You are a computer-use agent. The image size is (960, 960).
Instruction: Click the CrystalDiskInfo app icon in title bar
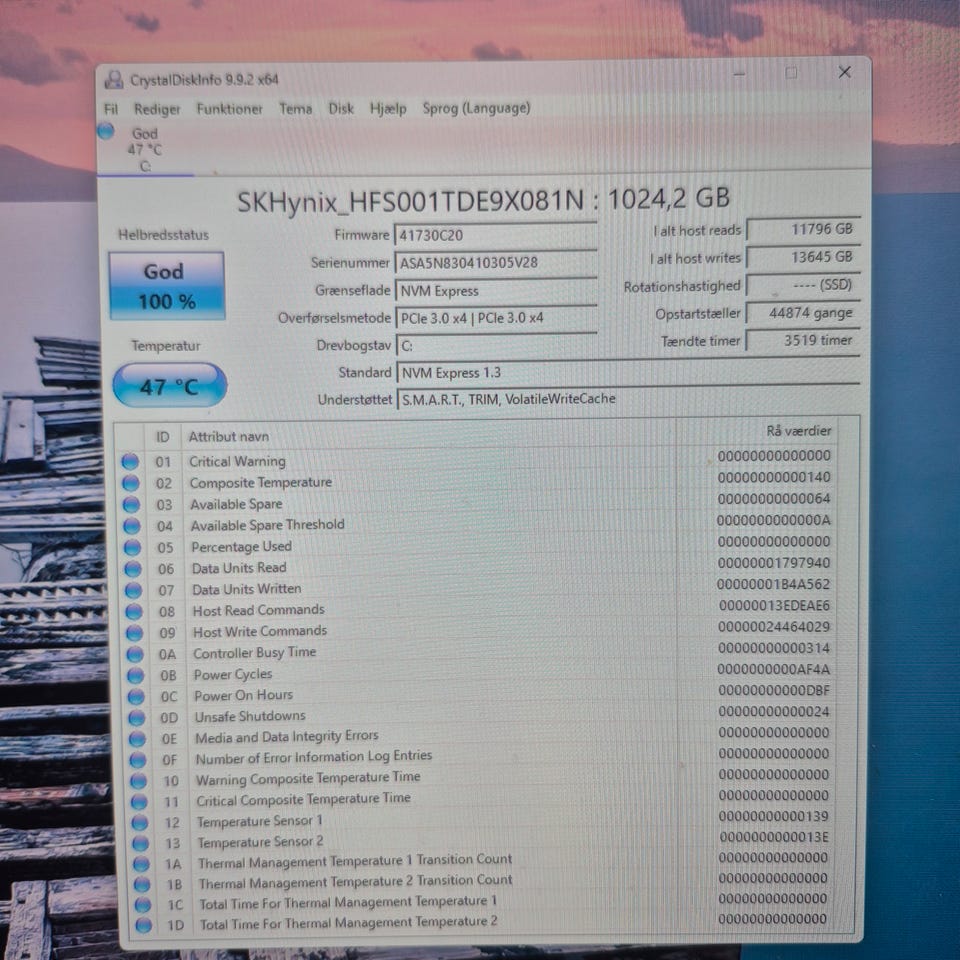(x=114, y=80)
